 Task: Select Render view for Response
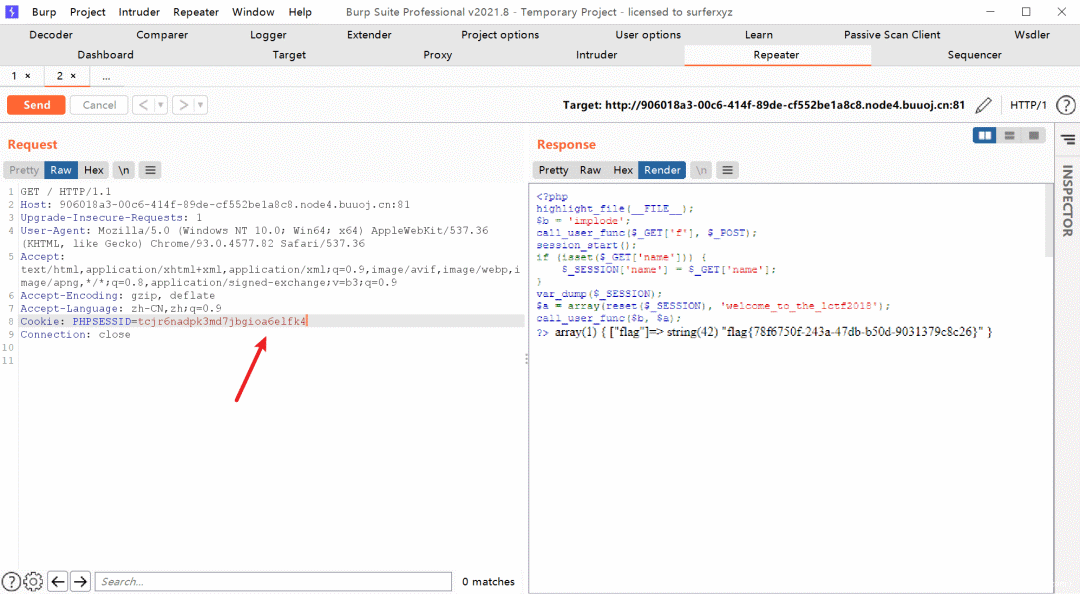662,170
